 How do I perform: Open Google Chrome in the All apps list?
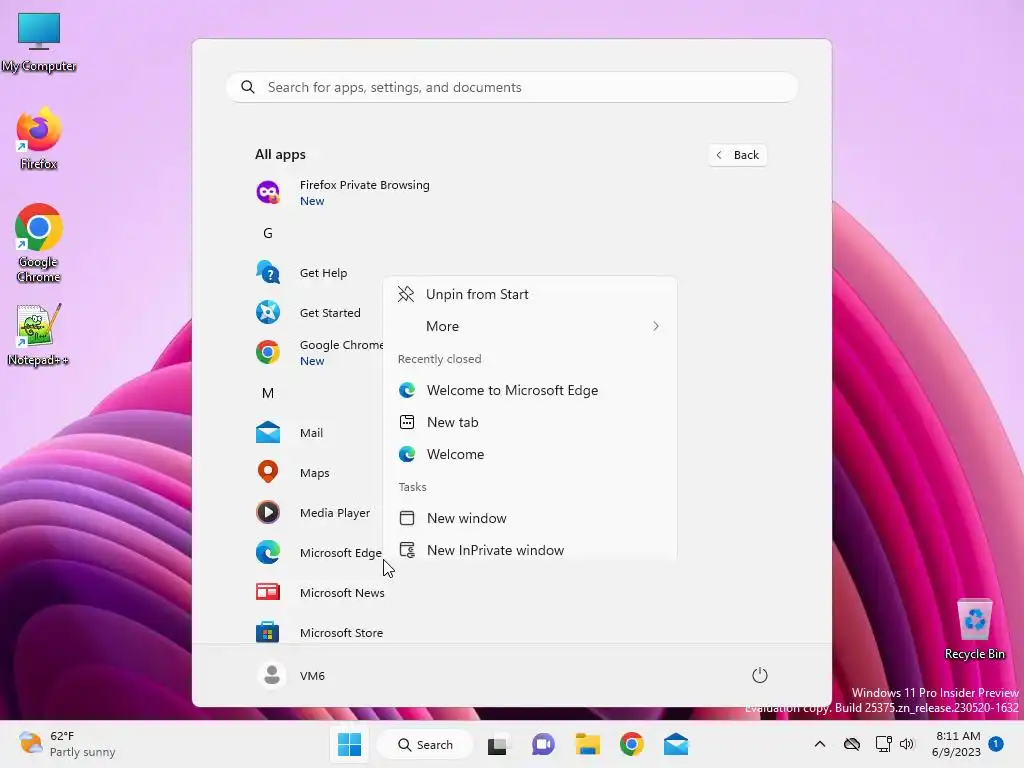pos(319,352)
